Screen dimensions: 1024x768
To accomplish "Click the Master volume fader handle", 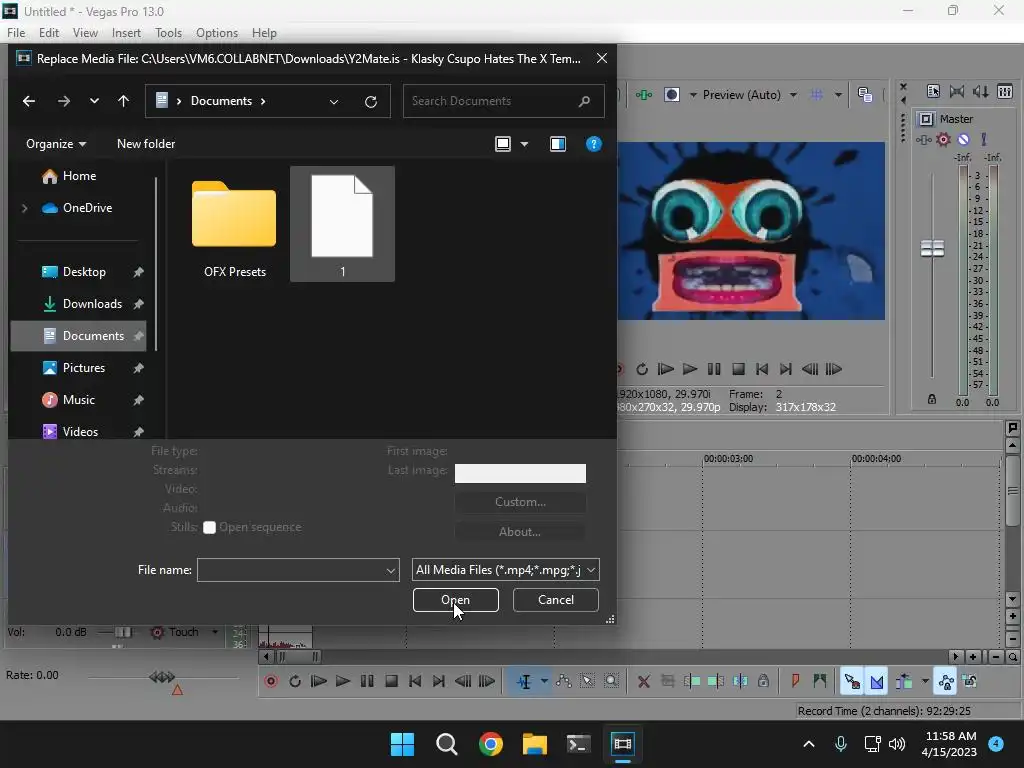I will [932, 248].
